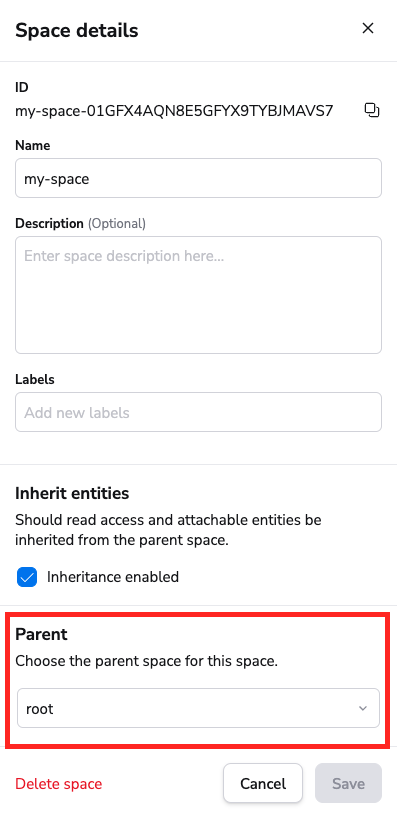Expand the Parent dropdown chevron arrow
This screenshot has height=813, width=397.
[363, 708]
